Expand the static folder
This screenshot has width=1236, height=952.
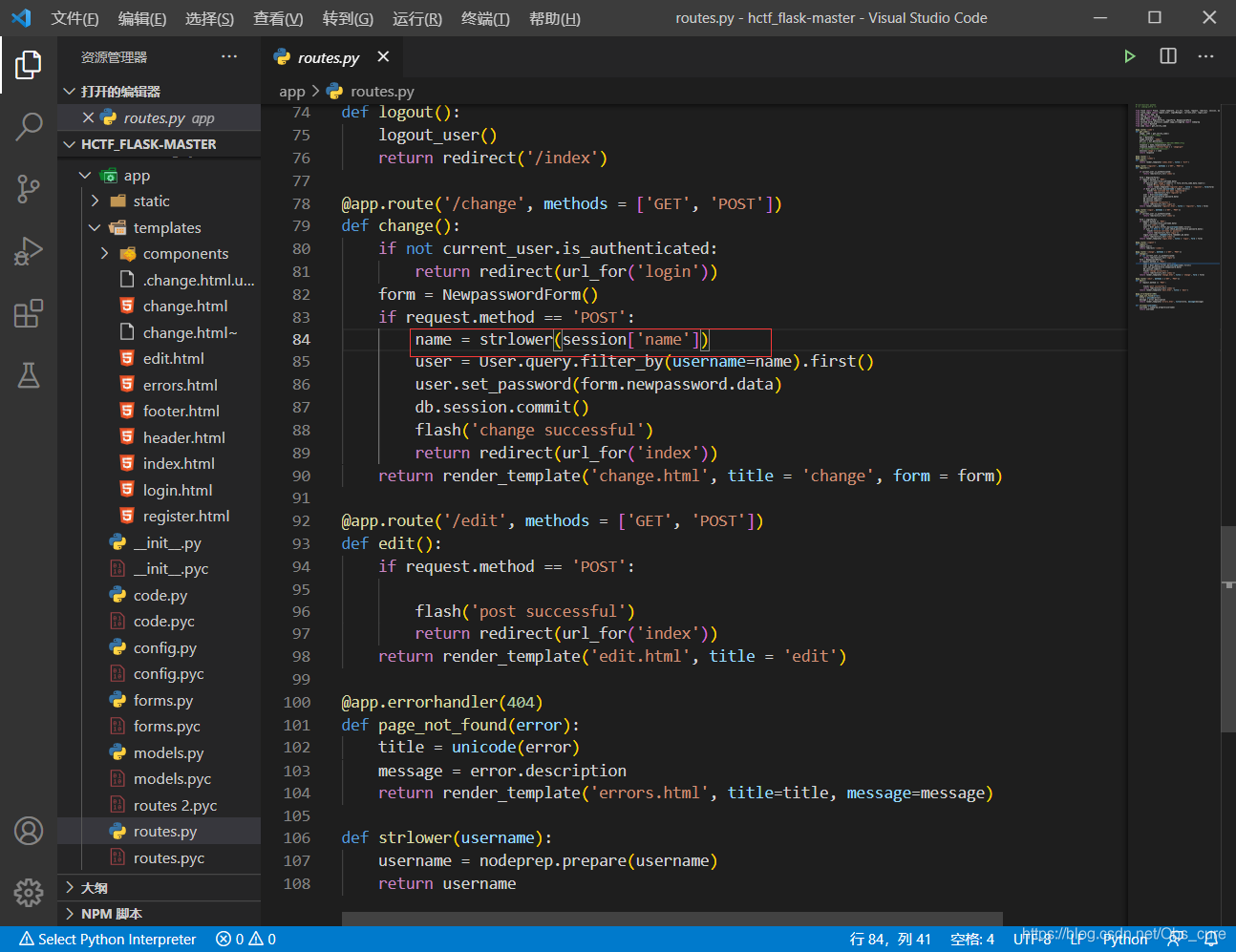95,201
